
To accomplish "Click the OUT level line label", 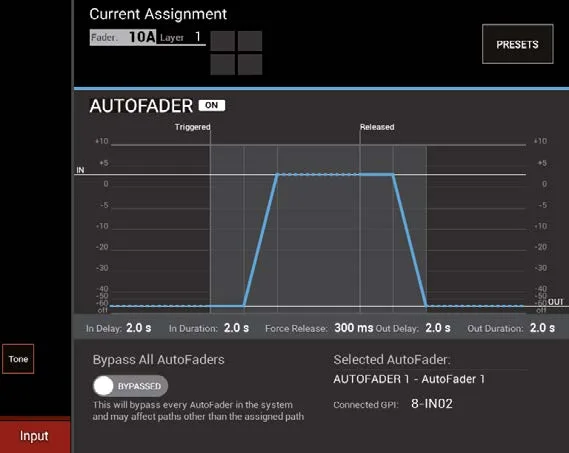I will tap(555, 302).
